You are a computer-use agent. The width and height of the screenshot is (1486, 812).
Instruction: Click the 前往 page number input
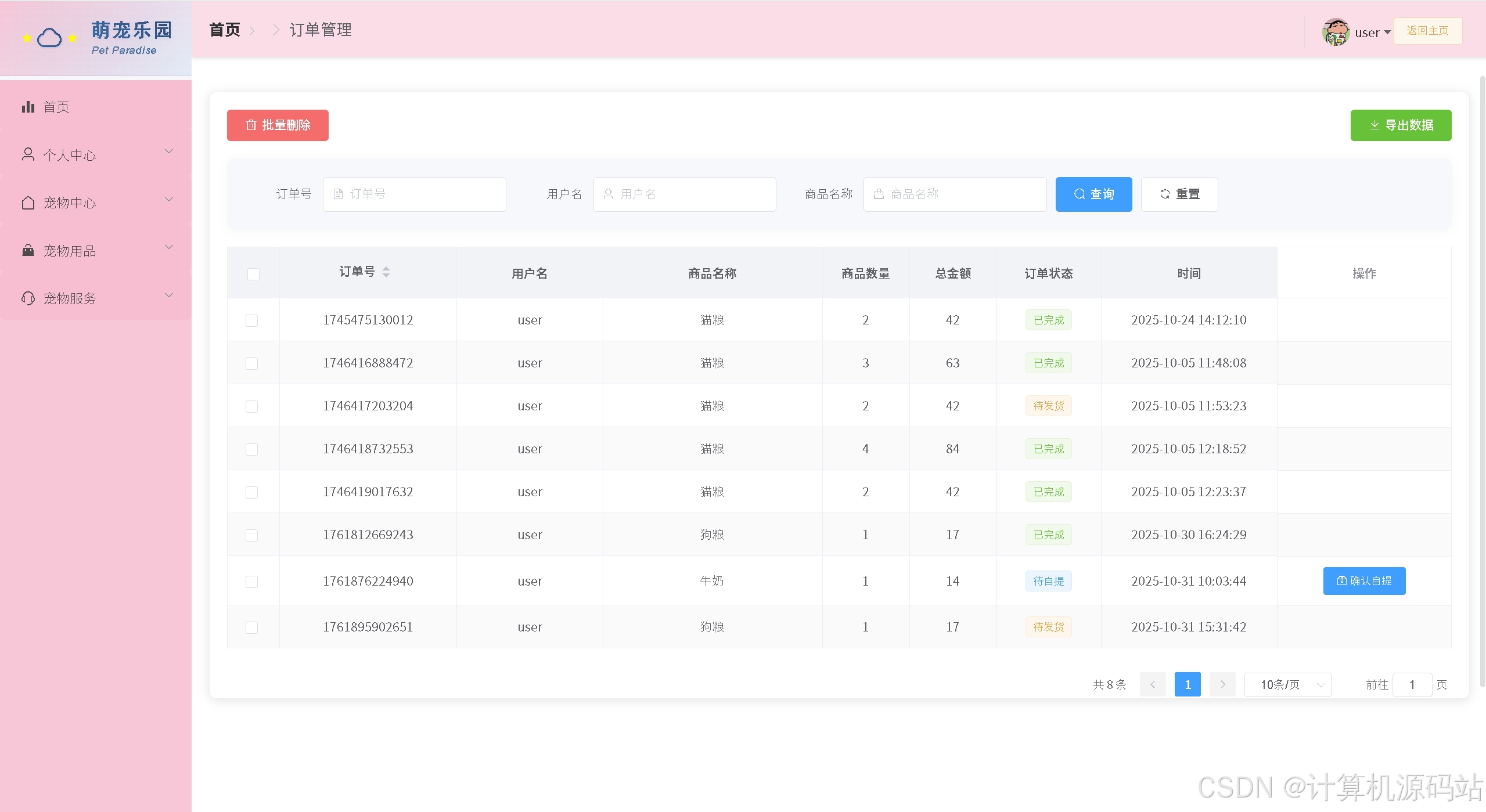coord(1412,685)
